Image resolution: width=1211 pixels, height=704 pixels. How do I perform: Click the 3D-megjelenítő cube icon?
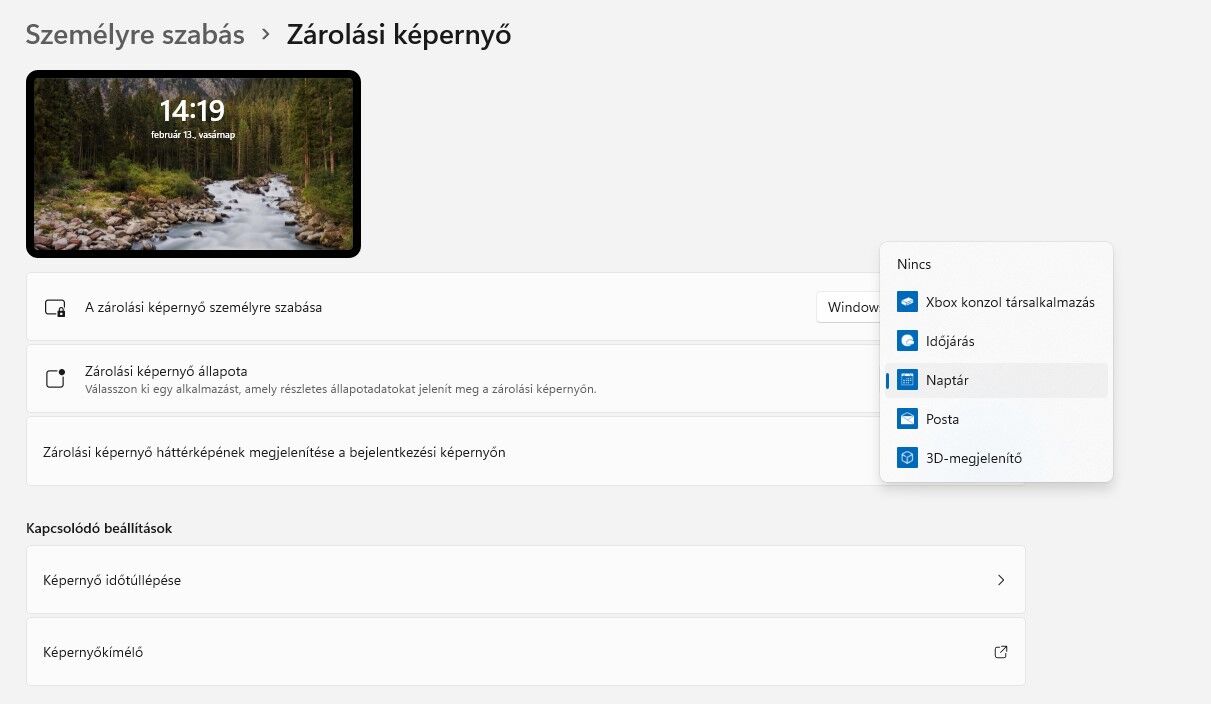tap(907, 458)
